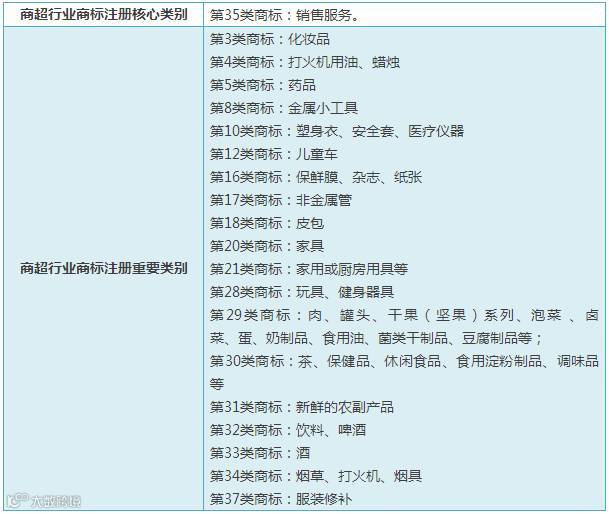Select the 商超行业商标注册核心类别 header cell

click(x=104, y=15)
